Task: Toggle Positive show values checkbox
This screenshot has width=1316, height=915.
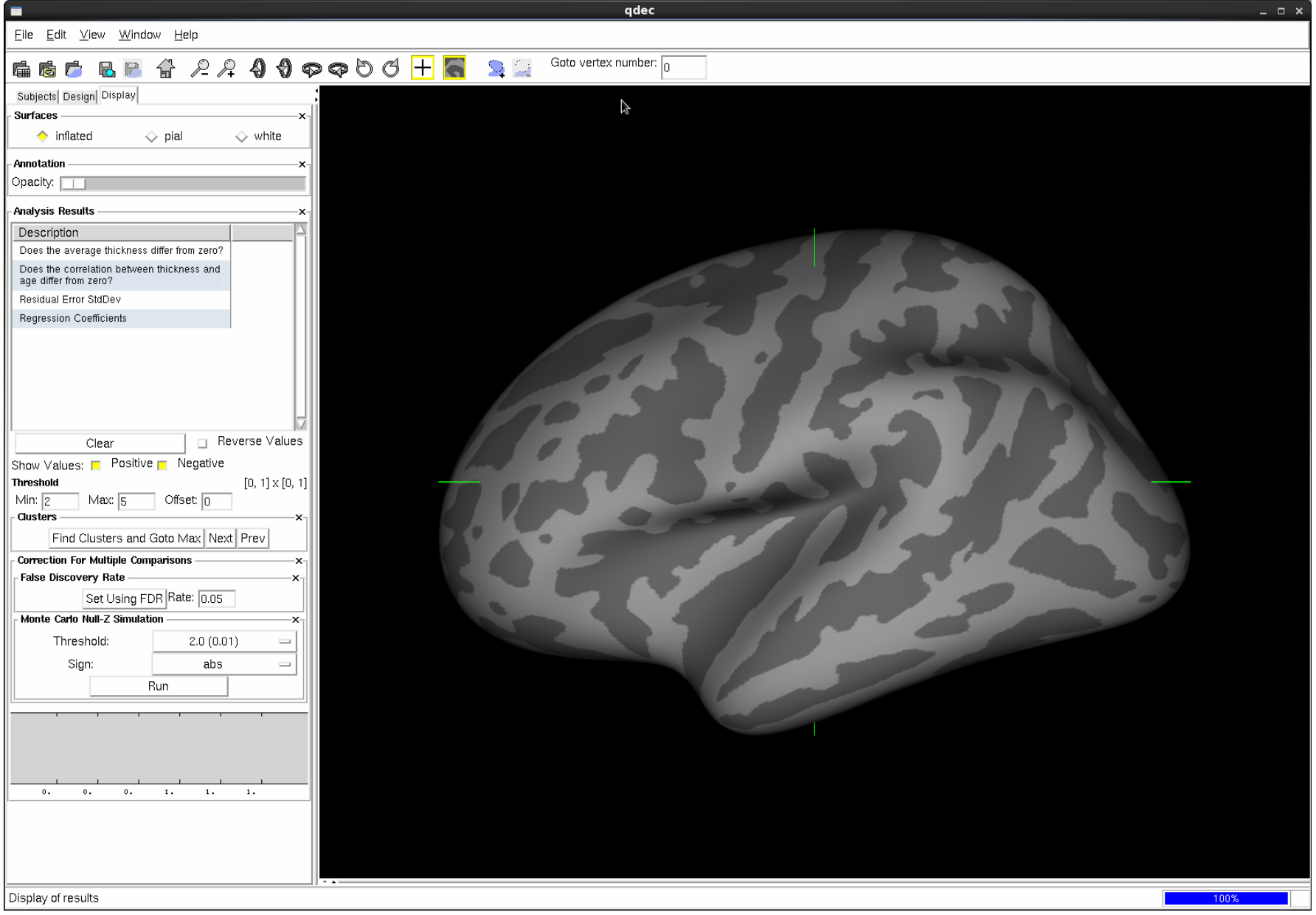Action: pos(94,465)
